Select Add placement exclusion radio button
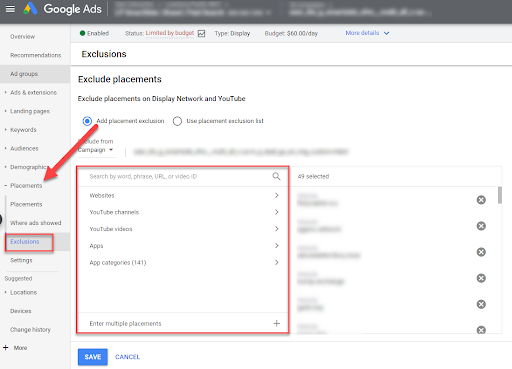Image resolution: width=512 pixels, height=369 pixels. [x=87, y=121]
